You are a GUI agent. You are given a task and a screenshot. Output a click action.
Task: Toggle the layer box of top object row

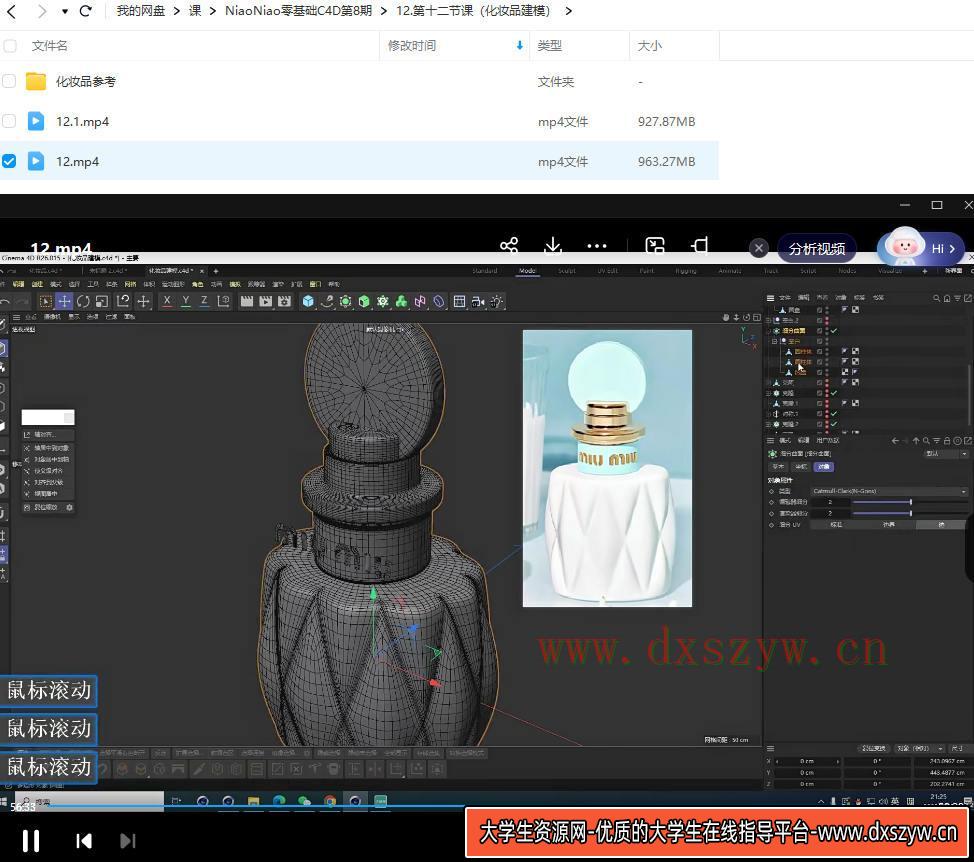coord(819,310)
